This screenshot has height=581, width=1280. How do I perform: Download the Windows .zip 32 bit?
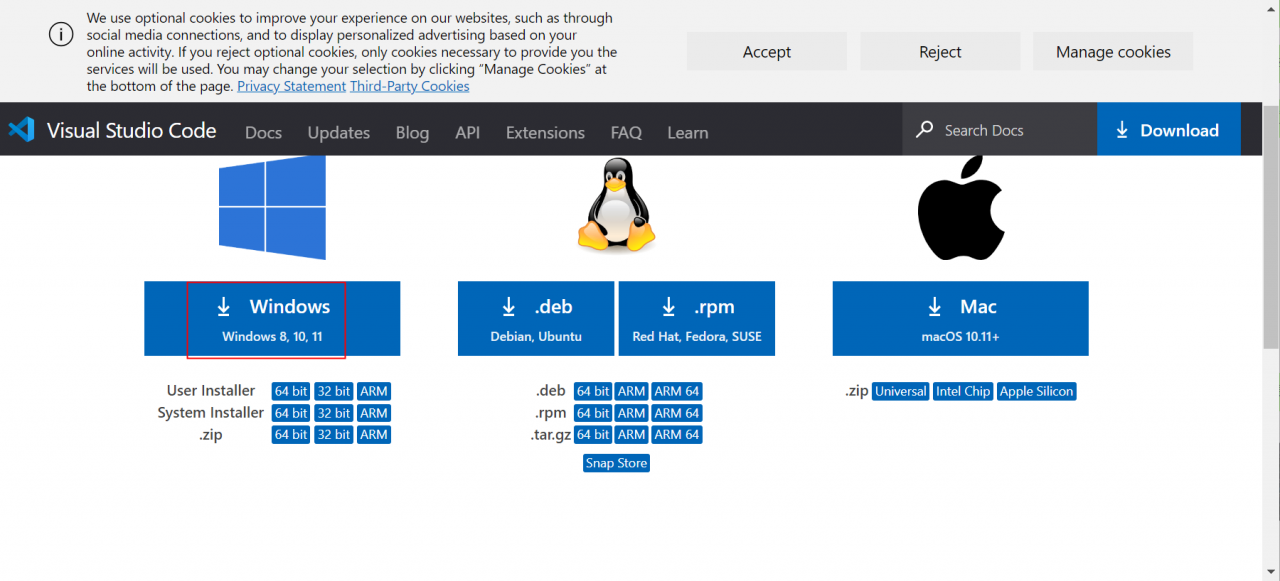[x=333, y=435]
